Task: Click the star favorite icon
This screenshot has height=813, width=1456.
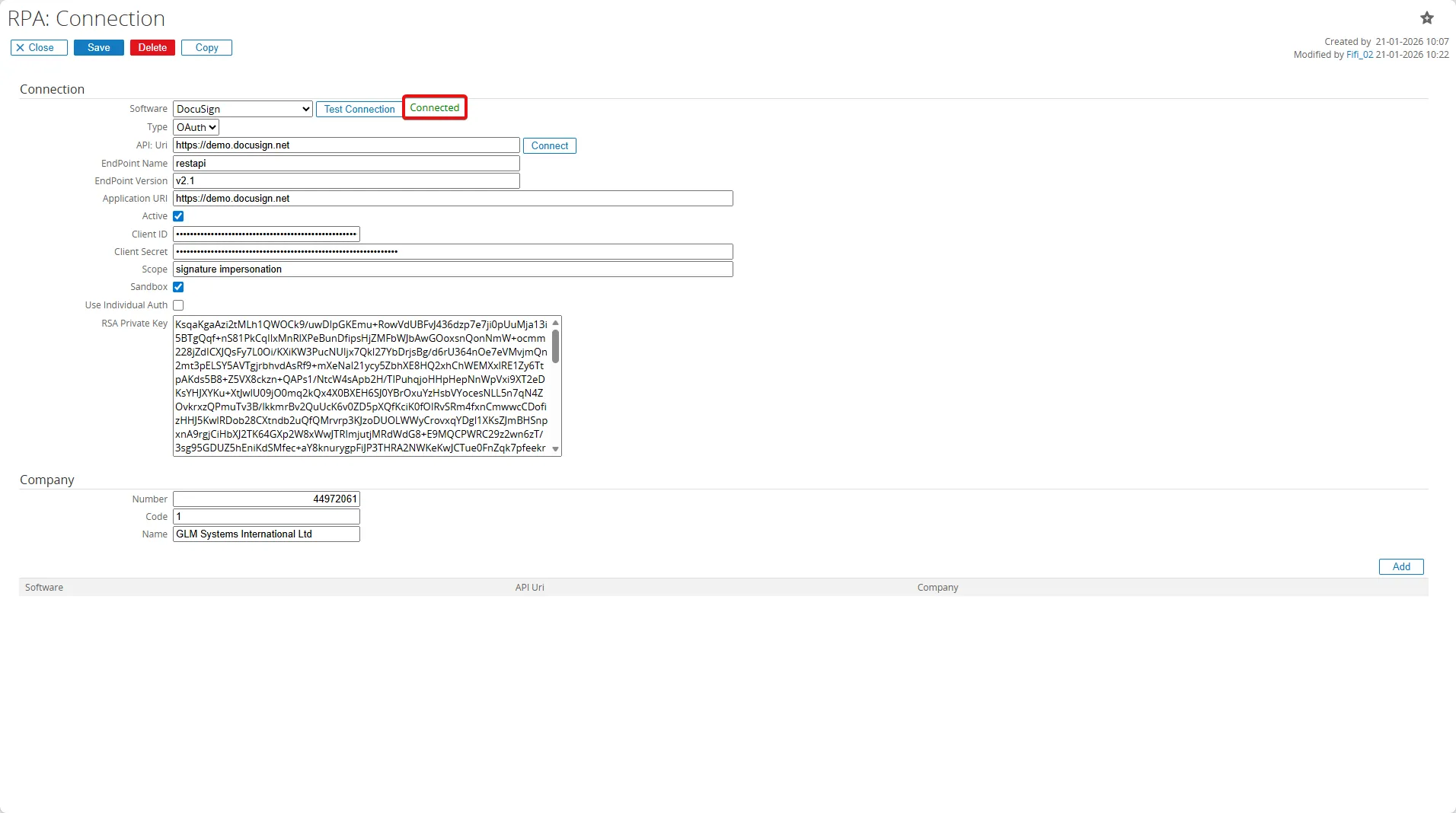Action: (1427, 17)
